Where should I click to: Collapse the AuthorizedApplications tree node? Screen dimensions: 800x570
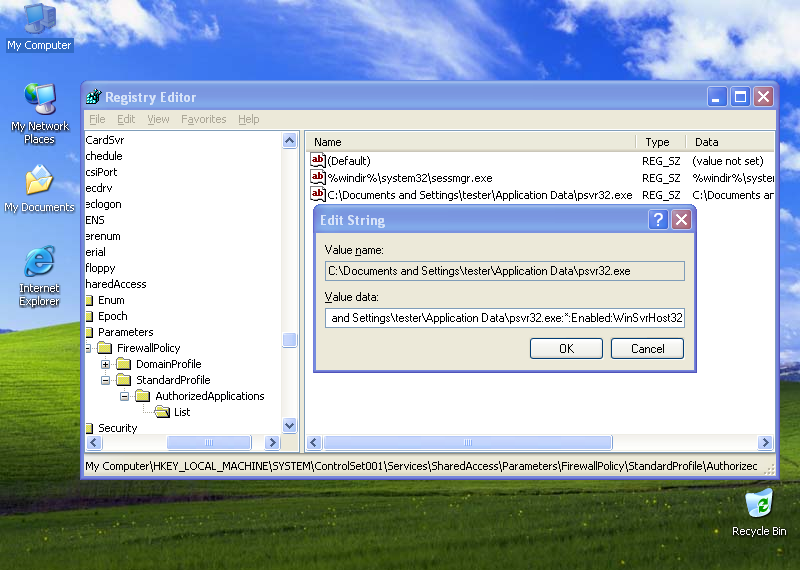tap(124, 396)
